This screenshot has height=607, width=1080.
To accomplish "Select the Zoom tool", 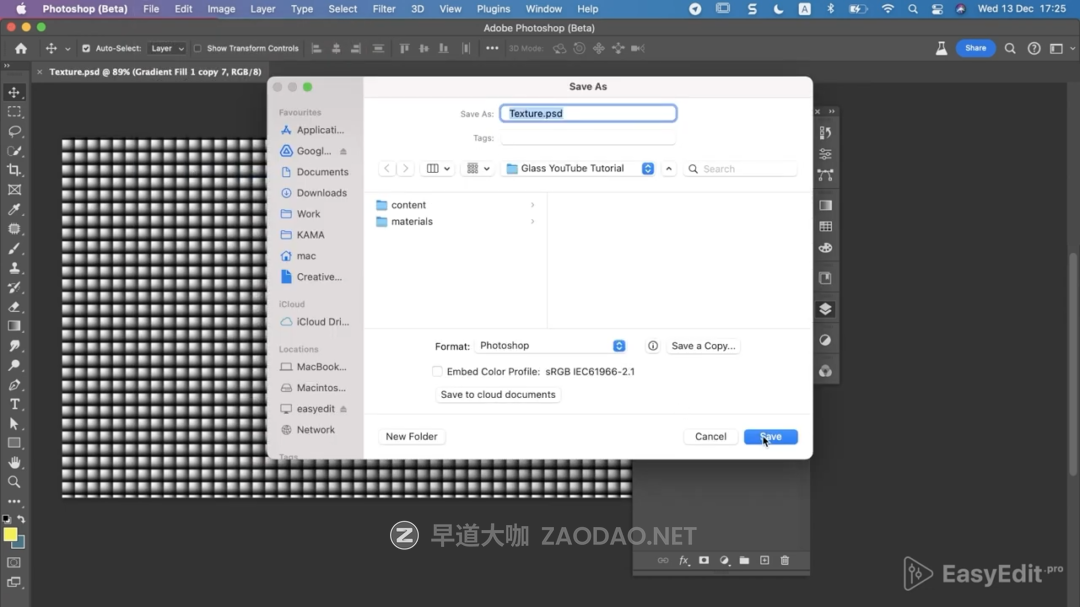I will (x=14, y=482).
